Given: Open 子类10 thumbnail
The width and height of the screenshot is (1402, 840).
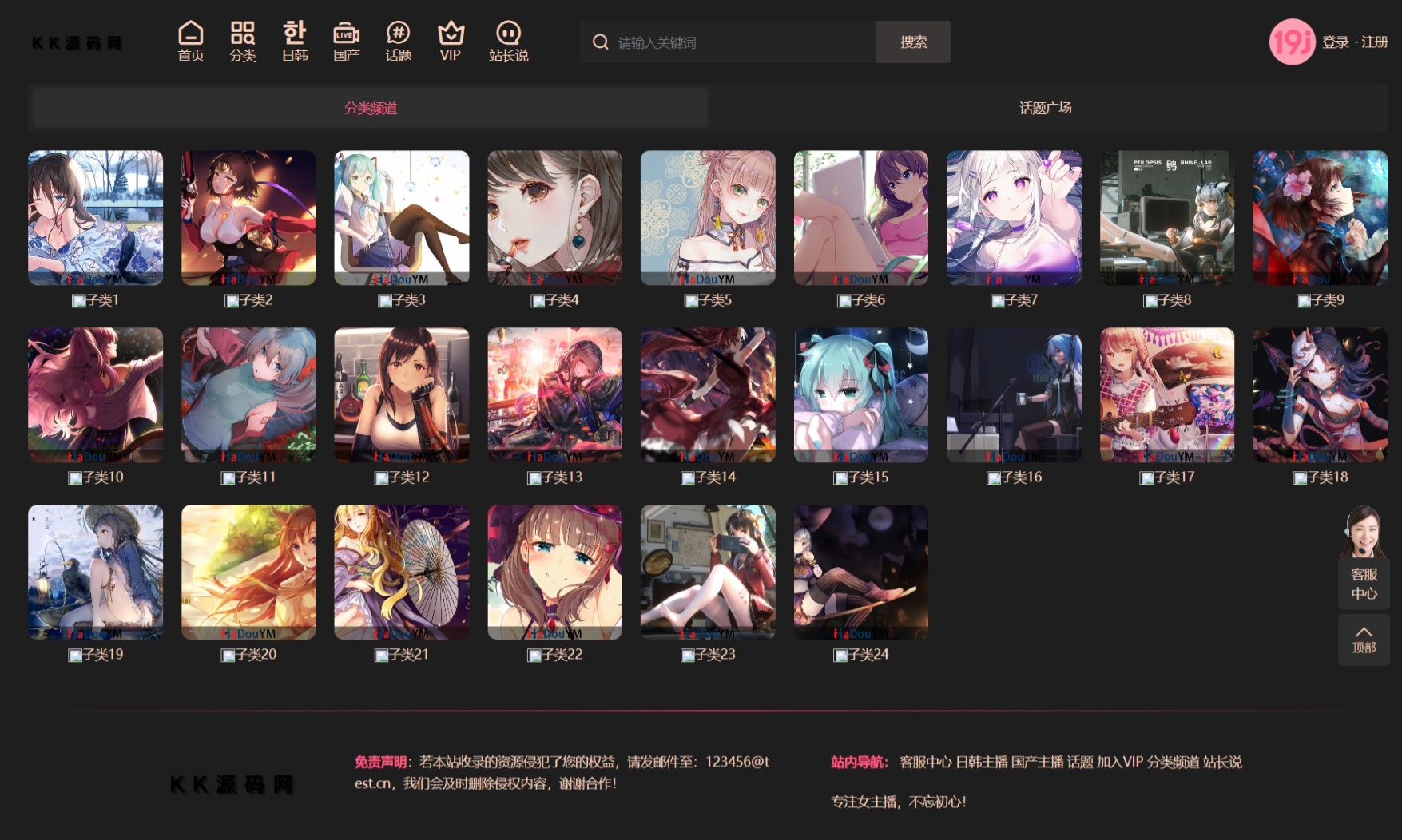Looking at the screenshot, I should [x=95, y=395].
